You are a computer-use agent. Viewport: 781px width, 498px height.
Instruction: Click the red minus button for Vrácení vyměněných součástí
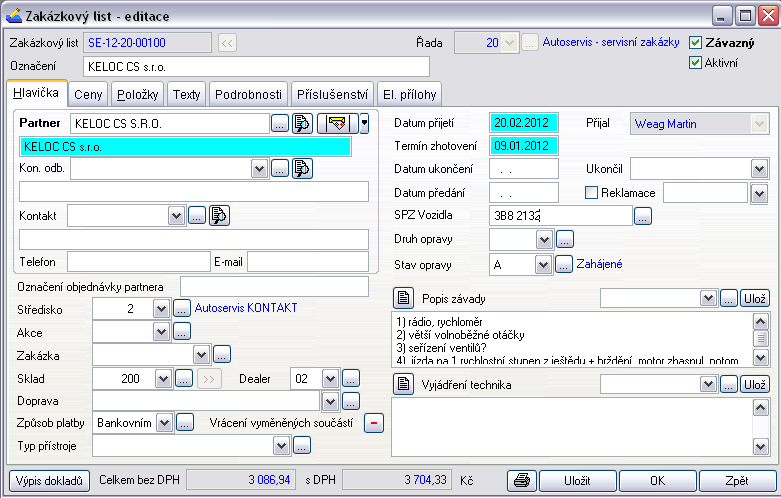372,423
